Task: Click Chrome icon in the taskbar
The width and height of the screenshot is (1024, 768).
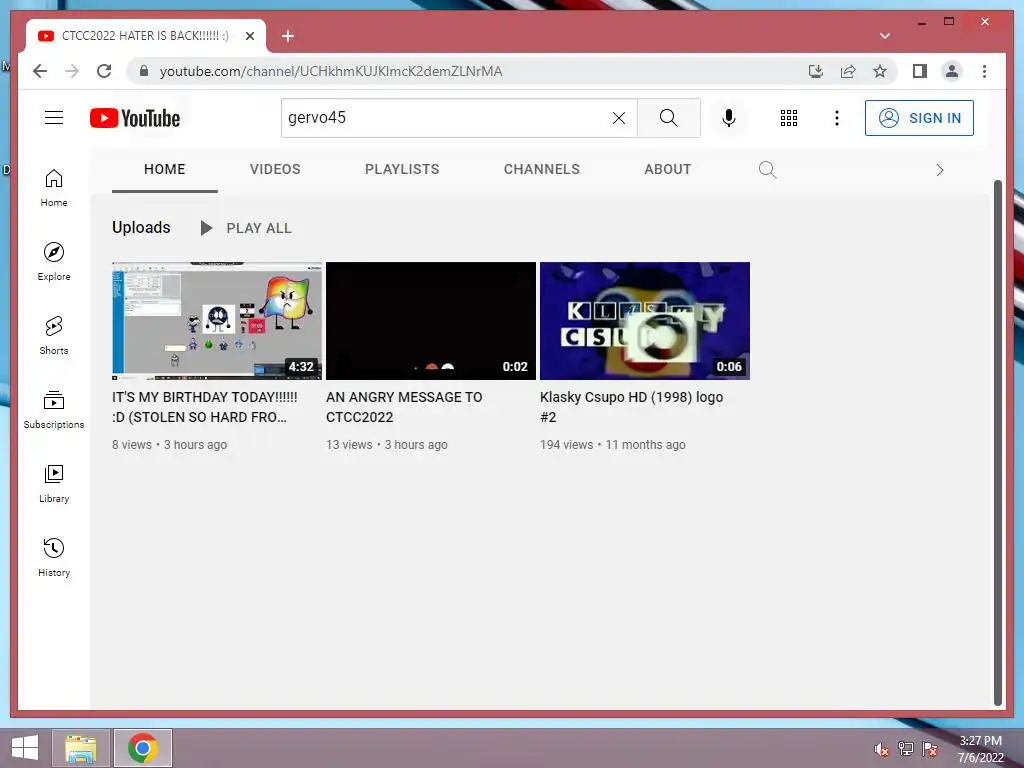Action: 143,748
